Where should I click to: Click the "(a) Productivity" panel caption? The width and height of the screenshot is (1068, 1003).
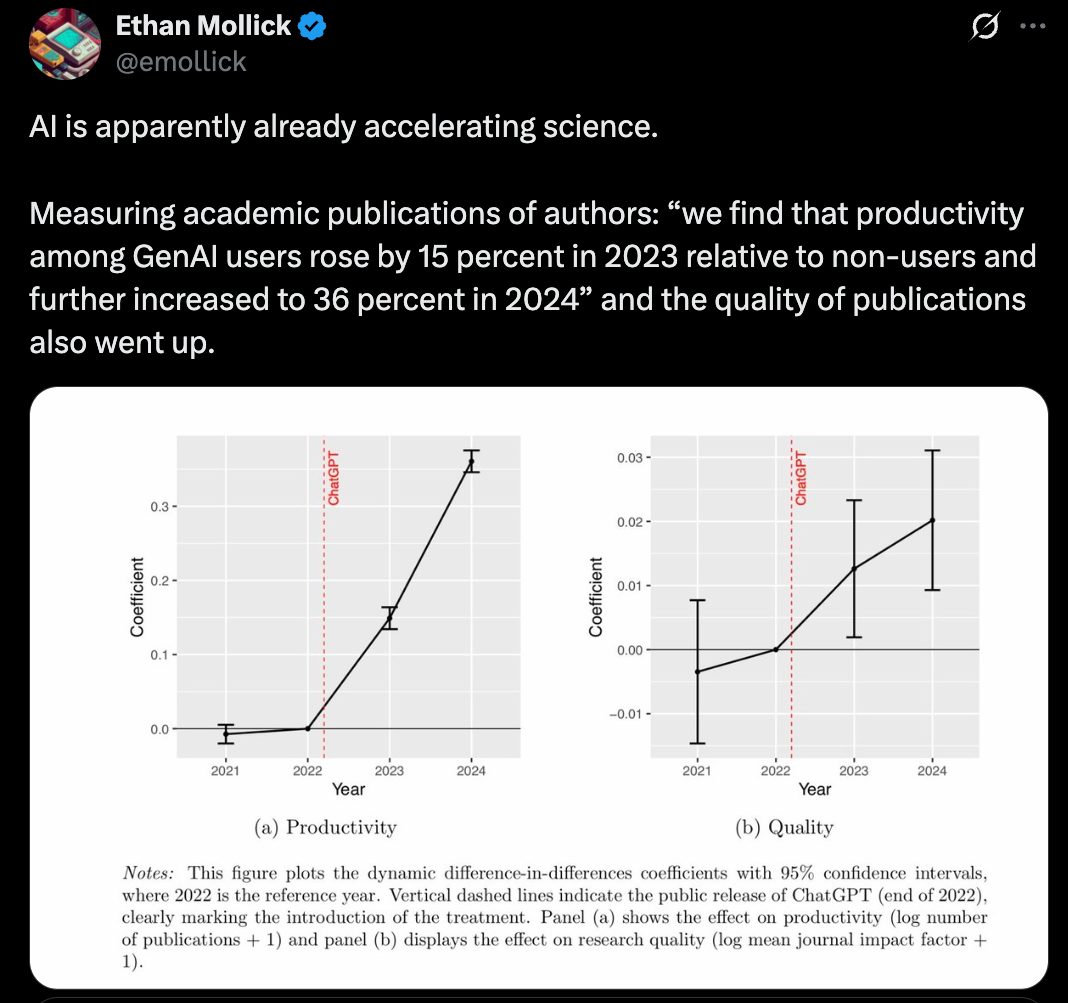(x=326, y=827)
